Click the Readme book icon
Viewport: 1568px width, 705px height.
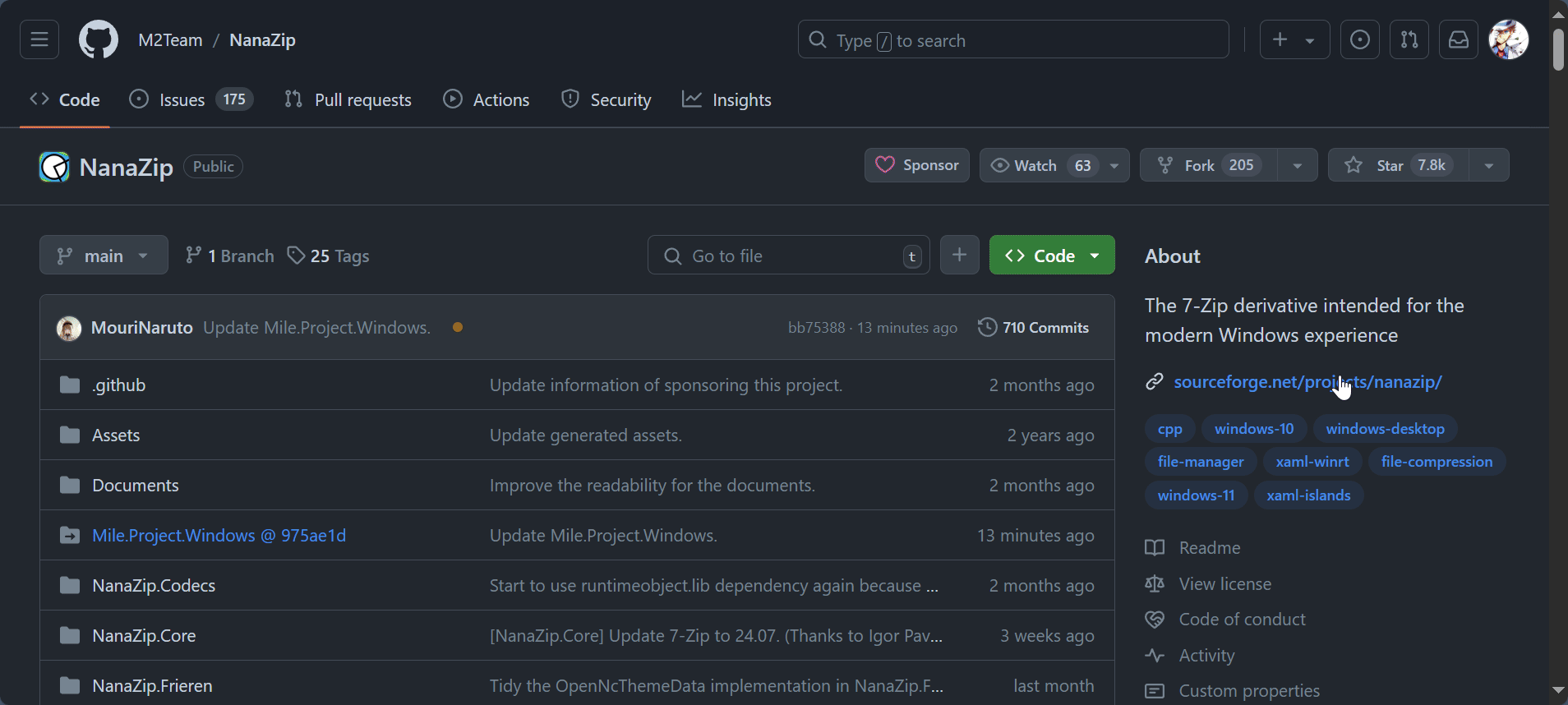1155,547
